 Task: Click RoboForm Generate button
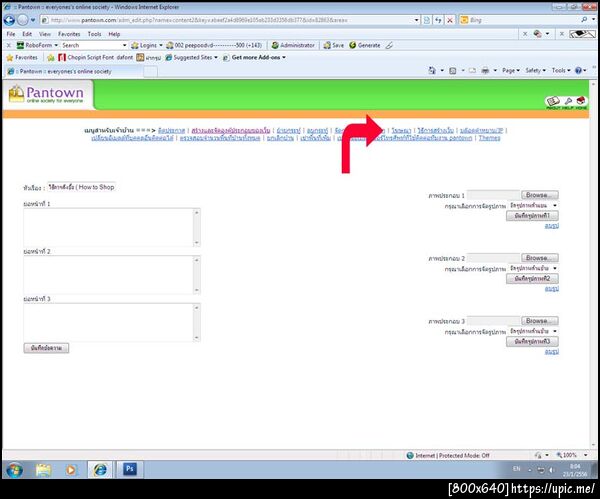tap(365, 45)
